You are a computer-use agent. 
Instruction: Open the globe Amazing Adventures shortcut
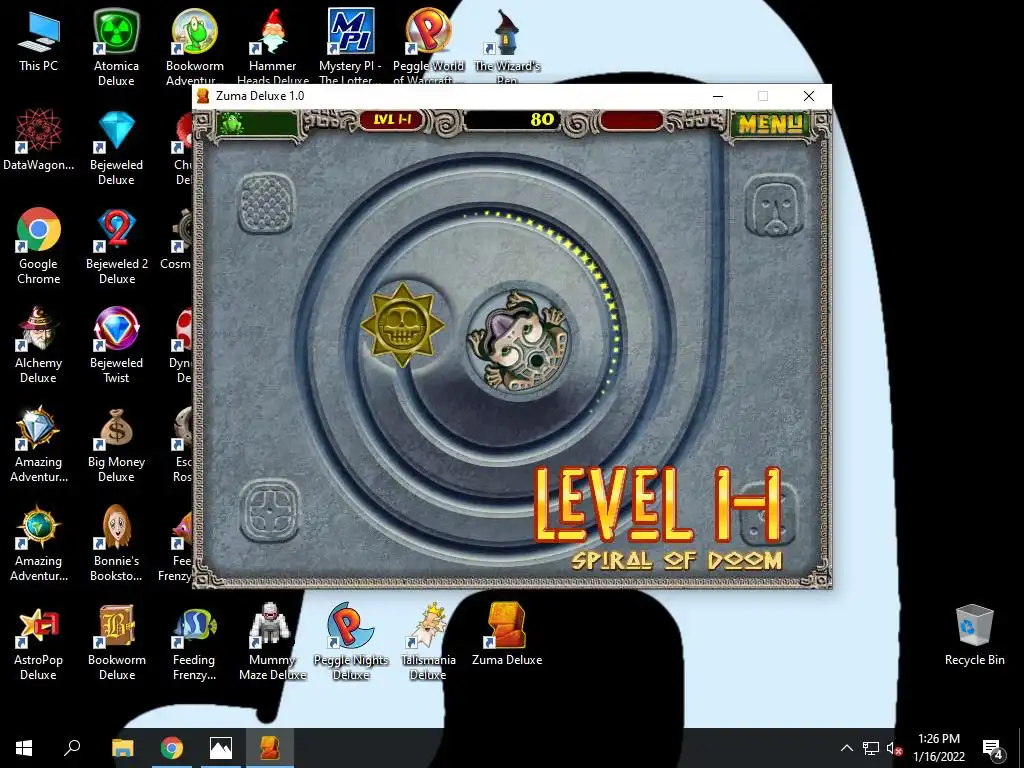39,544
